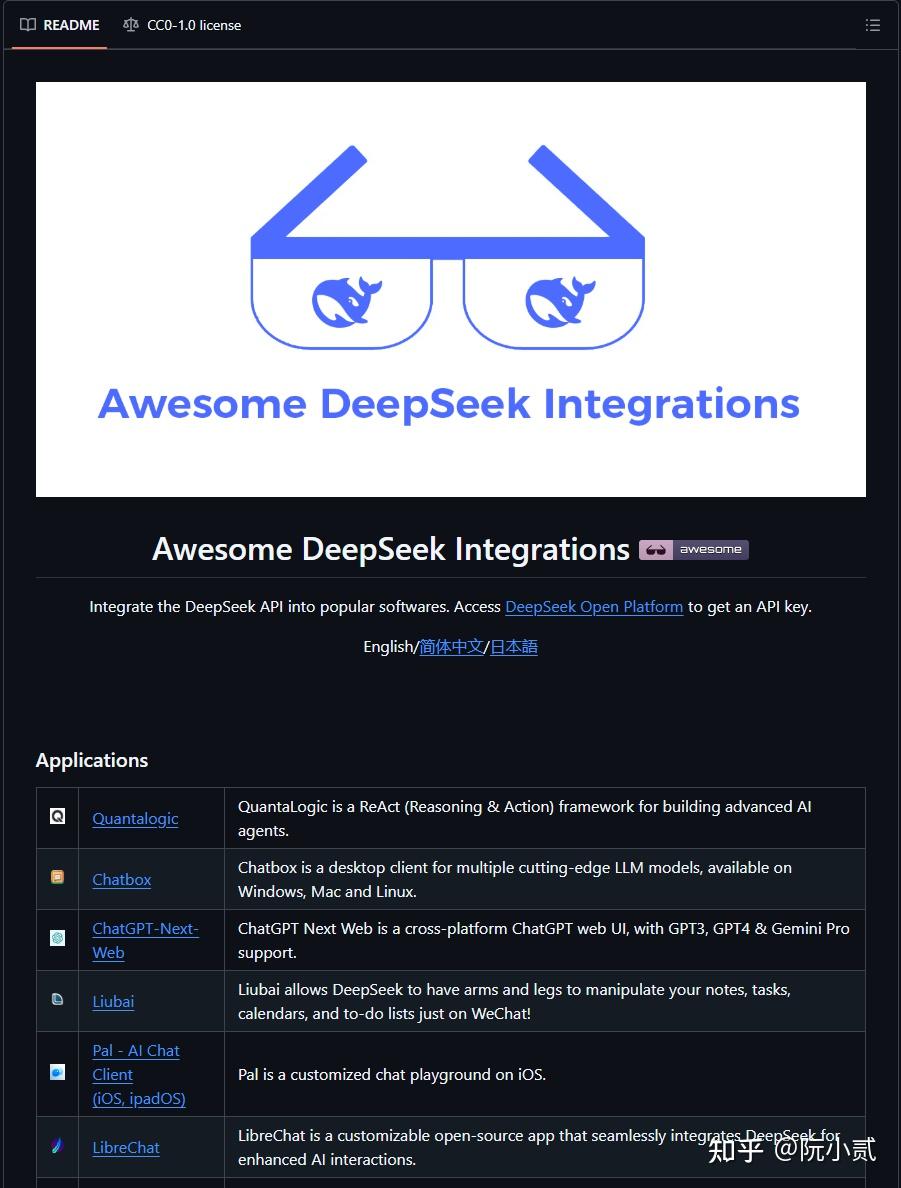Open the DeepSeek Open Platform link

coord(594,607)
